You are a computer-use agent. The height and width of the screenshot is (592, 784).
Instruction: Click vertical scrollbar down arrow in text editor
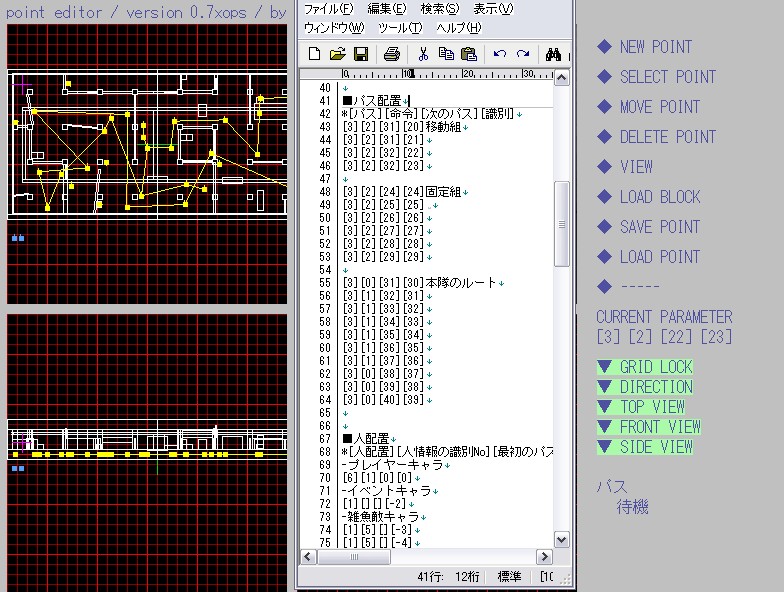(x=562, y=540)
